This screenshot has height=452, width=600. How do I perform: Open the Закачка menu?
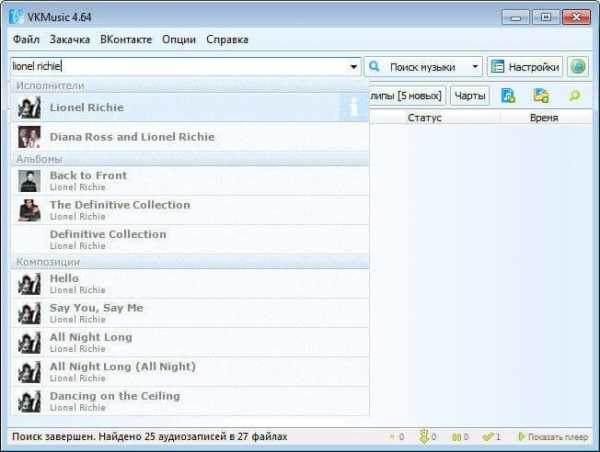(x=70, y=39)
